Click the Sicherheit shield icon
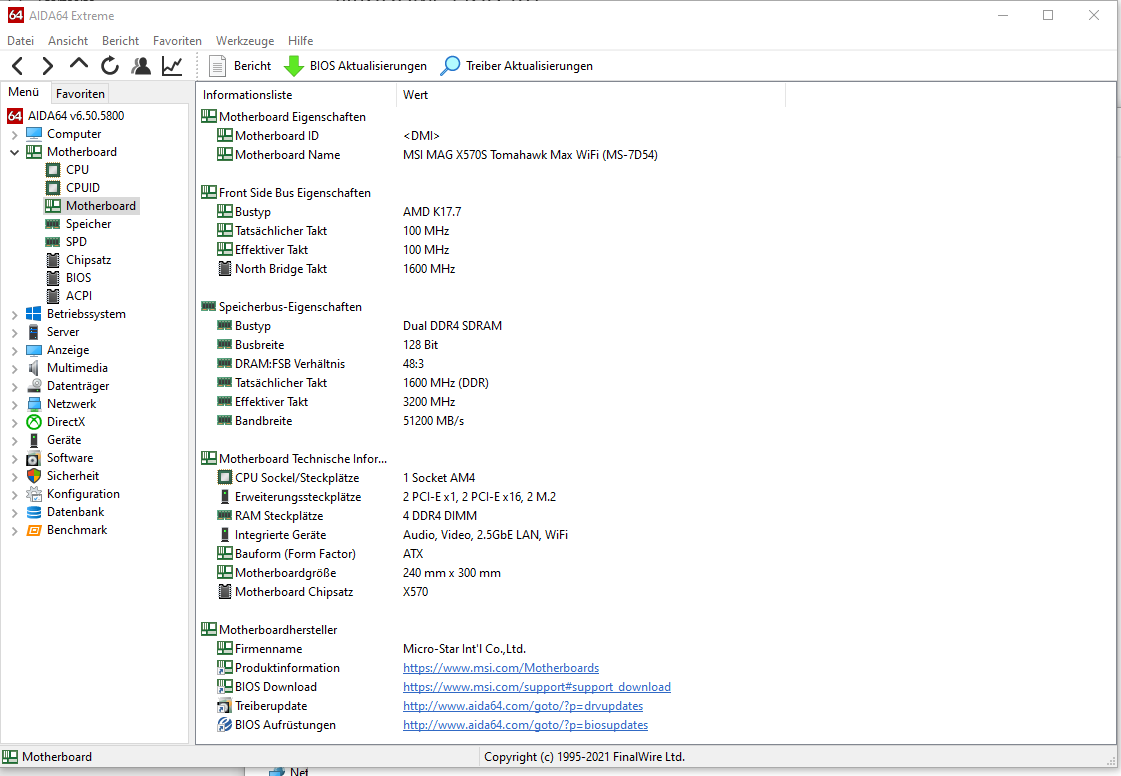1121x776 pixels. (x=34, y=476)
